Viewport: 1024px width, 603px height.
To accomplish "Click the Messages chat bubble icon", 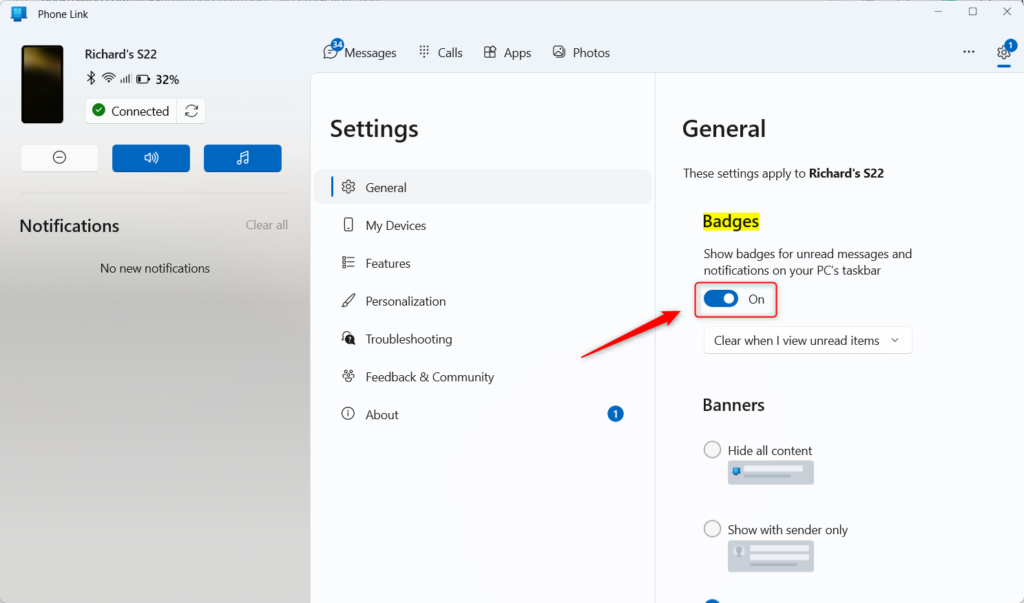I will [x=330, y=52].
